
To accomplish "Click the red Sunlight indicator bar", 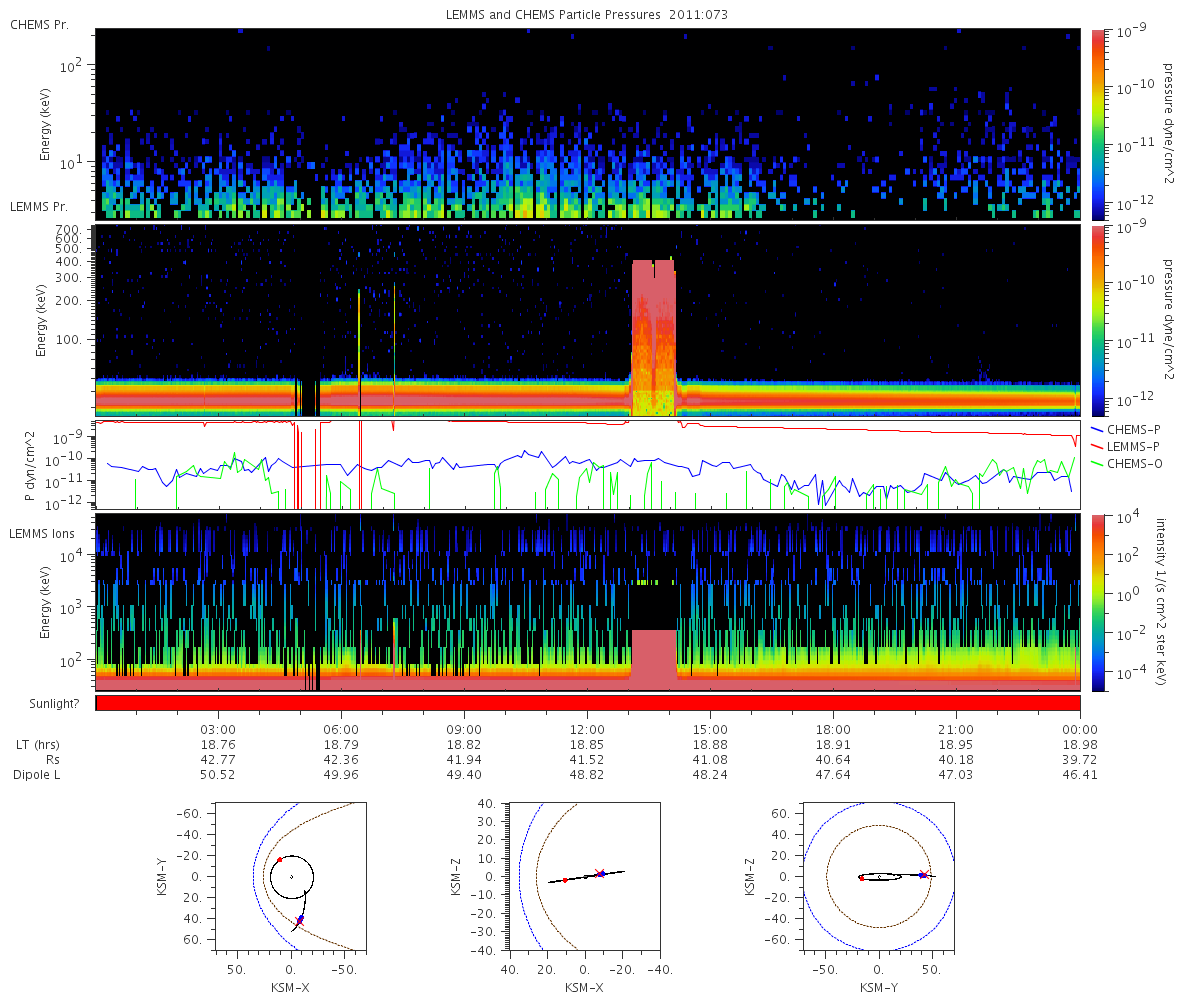I will pos(588,703).
